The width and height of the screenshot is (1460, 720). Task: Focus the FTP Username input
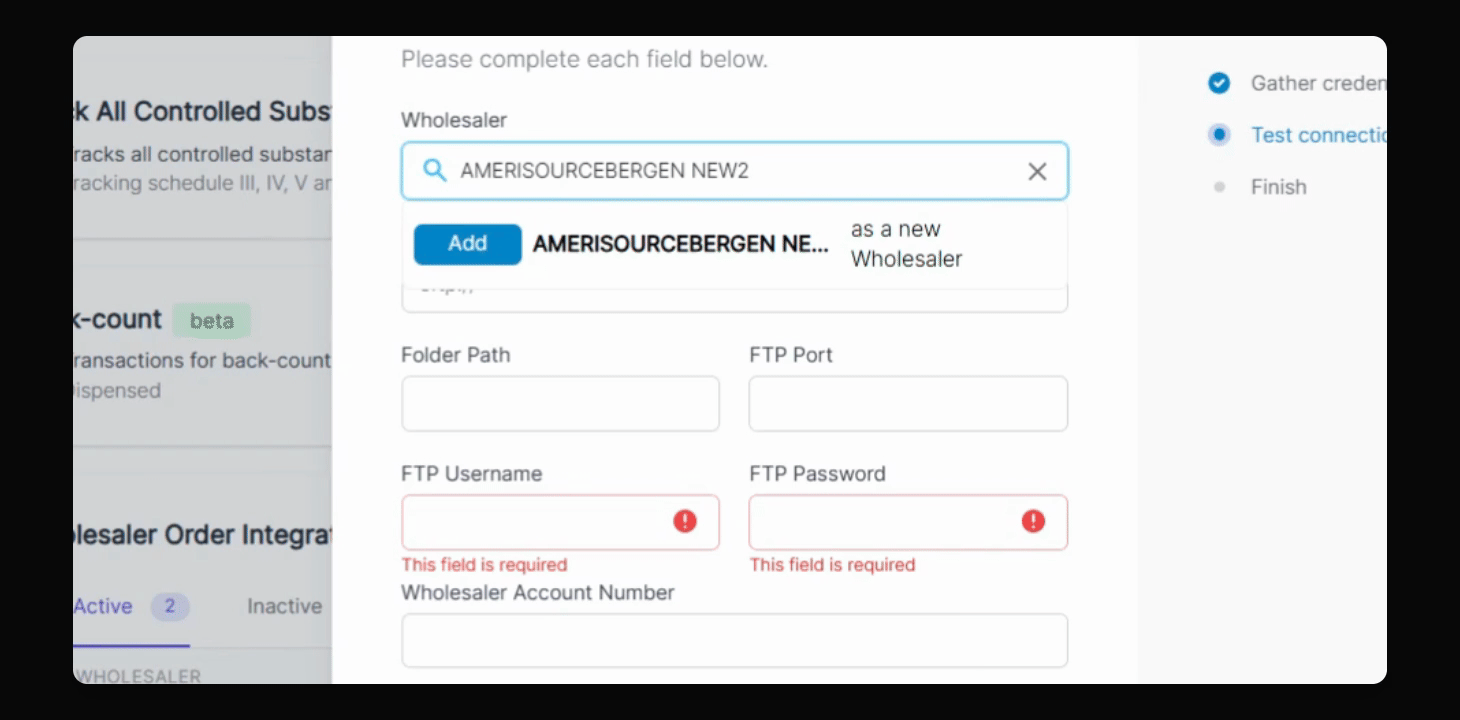tap(535, 522)
